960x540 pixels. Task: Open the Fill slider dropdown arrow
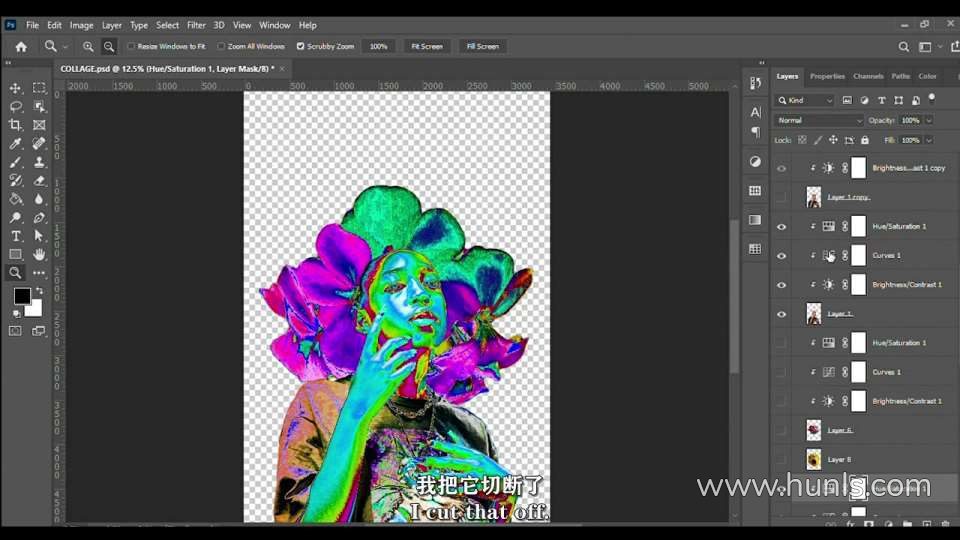tap(929, 140)
